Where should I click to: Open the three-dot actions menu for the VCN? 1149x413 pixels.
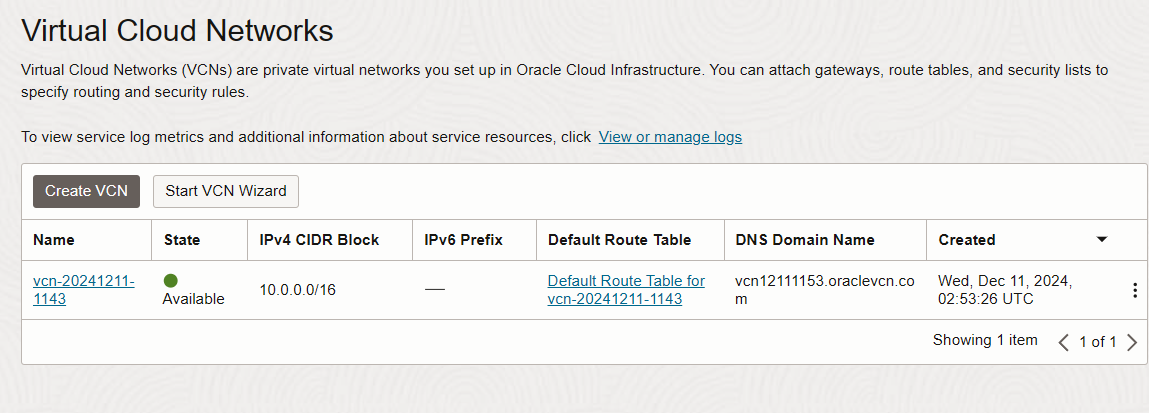click(1134, 290)
